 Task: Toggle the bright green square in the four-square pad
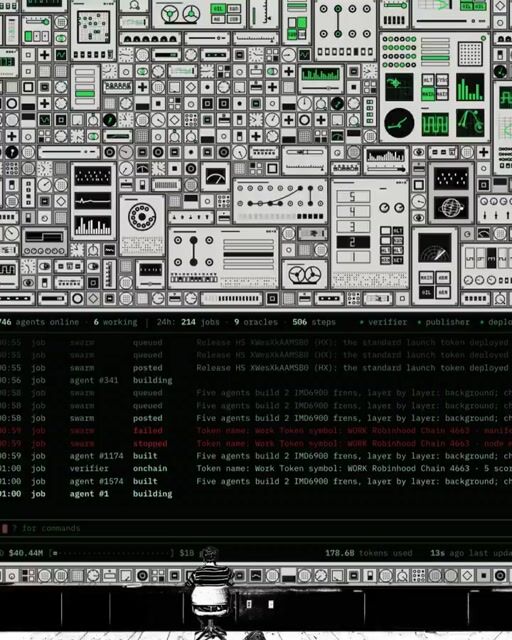[x=302, y=23]
